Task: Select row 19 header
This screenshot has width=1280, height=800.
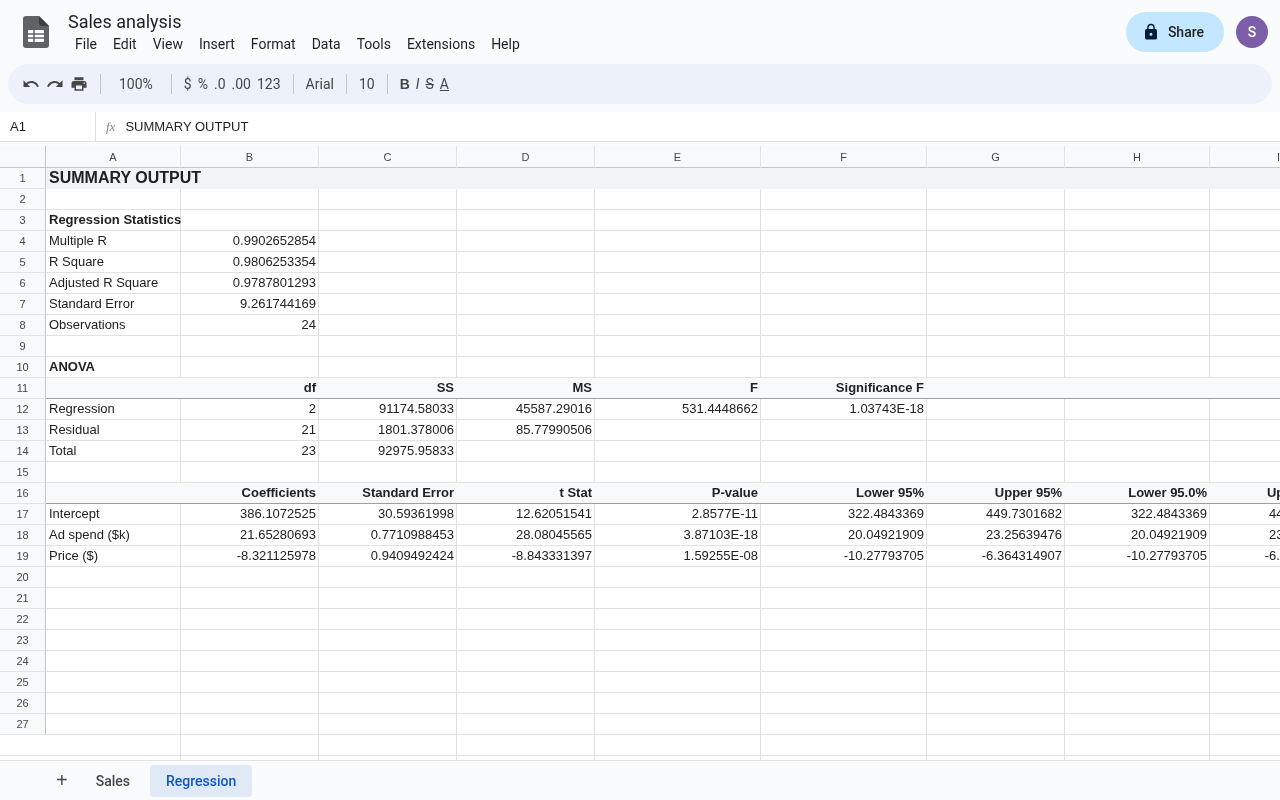Action: click(23, 556)
